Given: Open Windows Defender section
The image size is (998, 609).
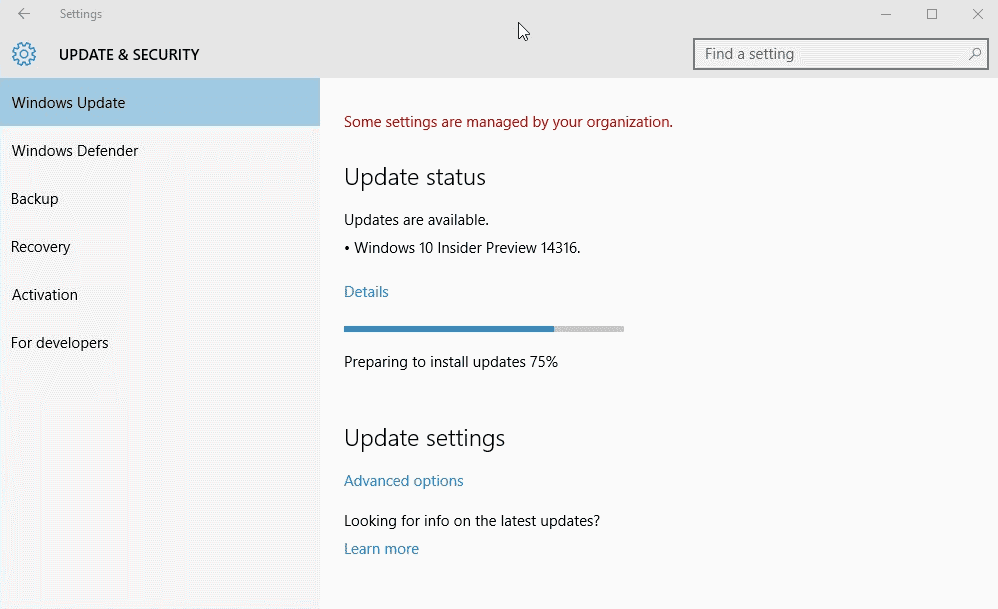Looking at the screenshot, I should pyautogui.click(x=160, y=151).
